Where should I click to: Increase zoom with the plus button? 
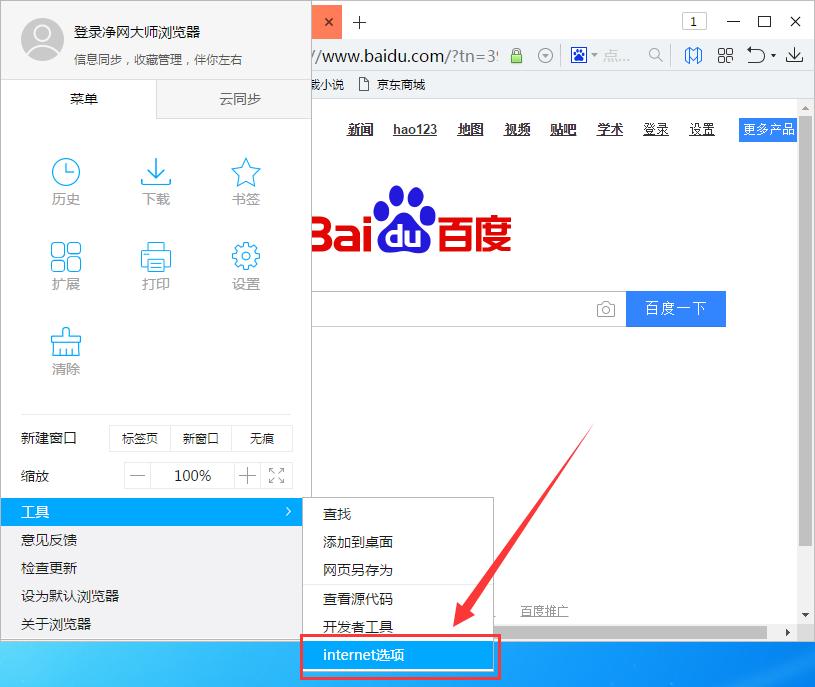[247, 476]
